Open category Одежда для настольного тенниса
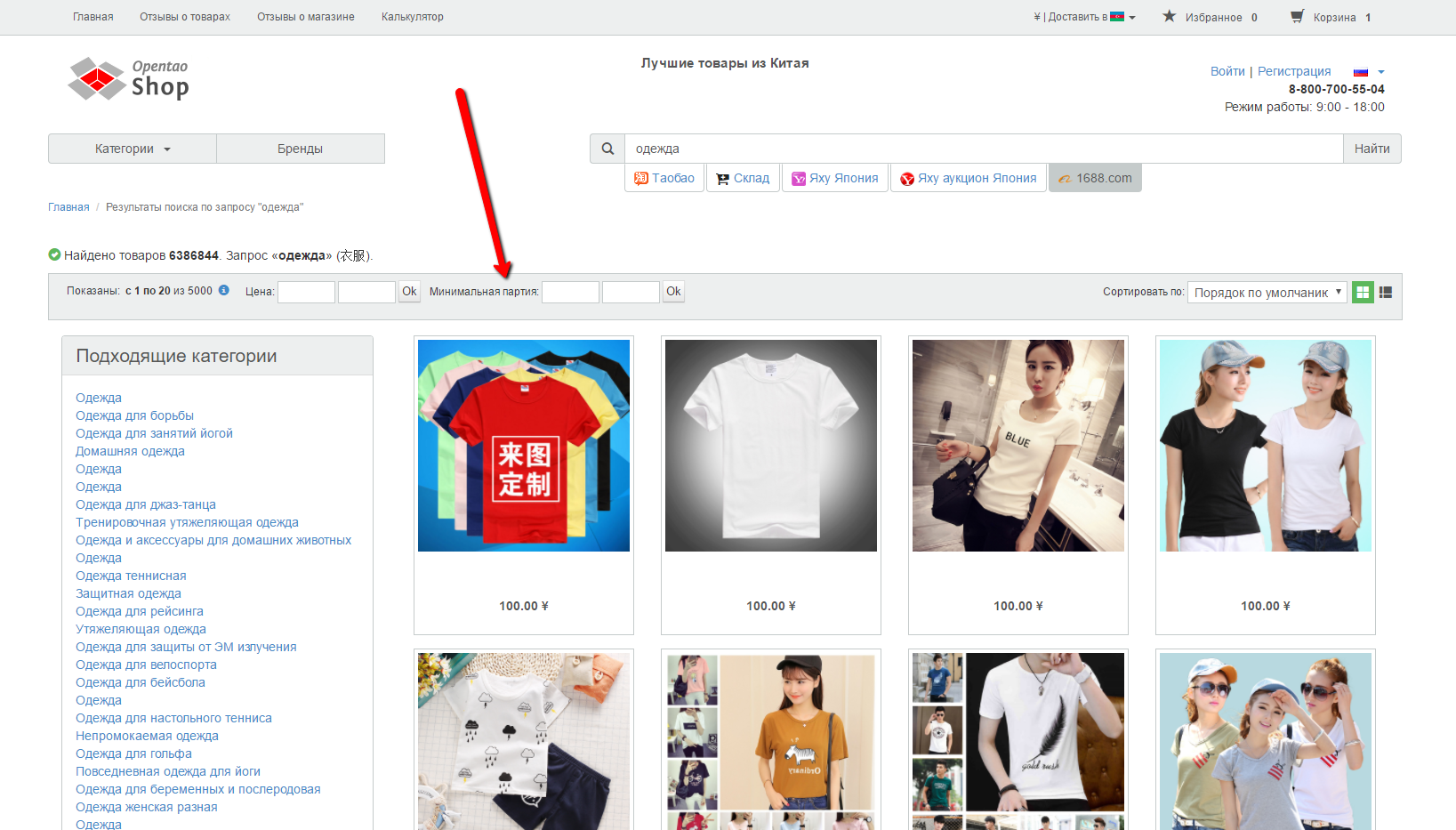This screenshot has width=1456, height=830. 173,718
